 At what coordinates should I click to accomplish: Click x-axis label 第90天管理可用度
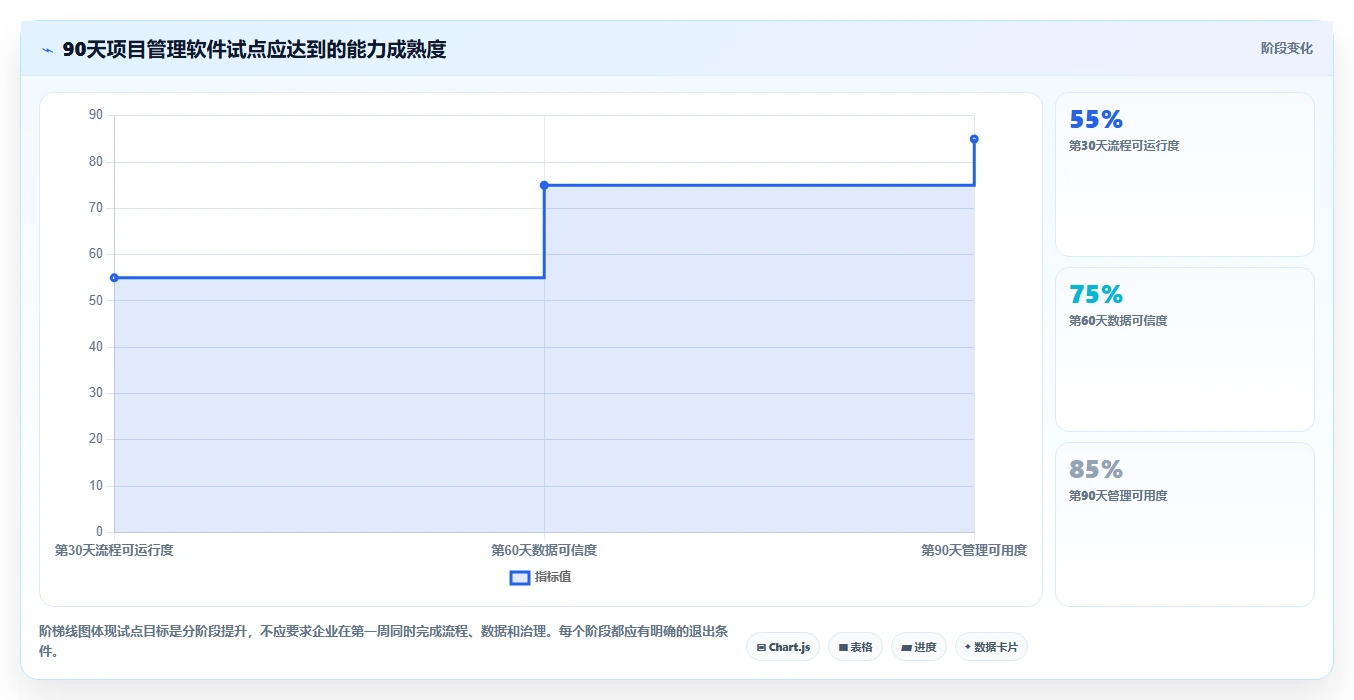click(974, 550)
